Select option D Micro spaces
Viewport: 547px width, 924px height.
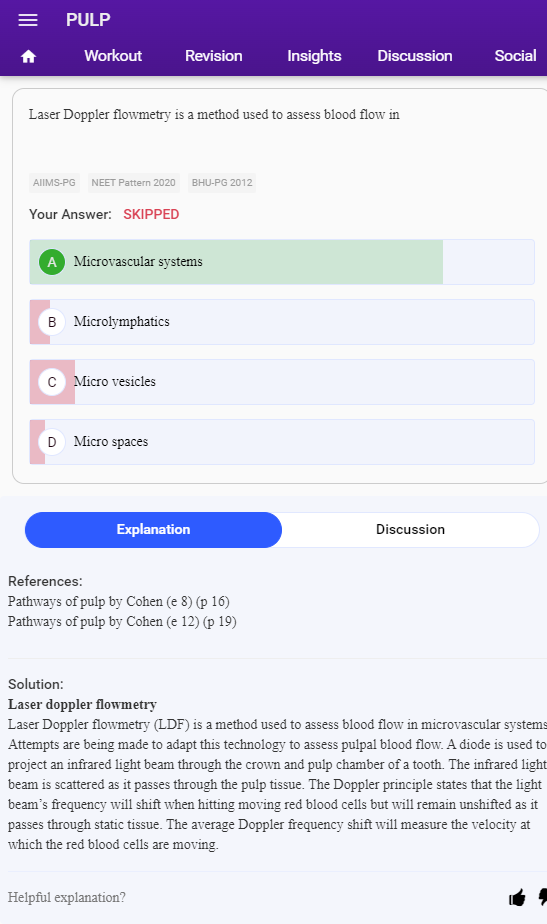click(x=282, y=442)
